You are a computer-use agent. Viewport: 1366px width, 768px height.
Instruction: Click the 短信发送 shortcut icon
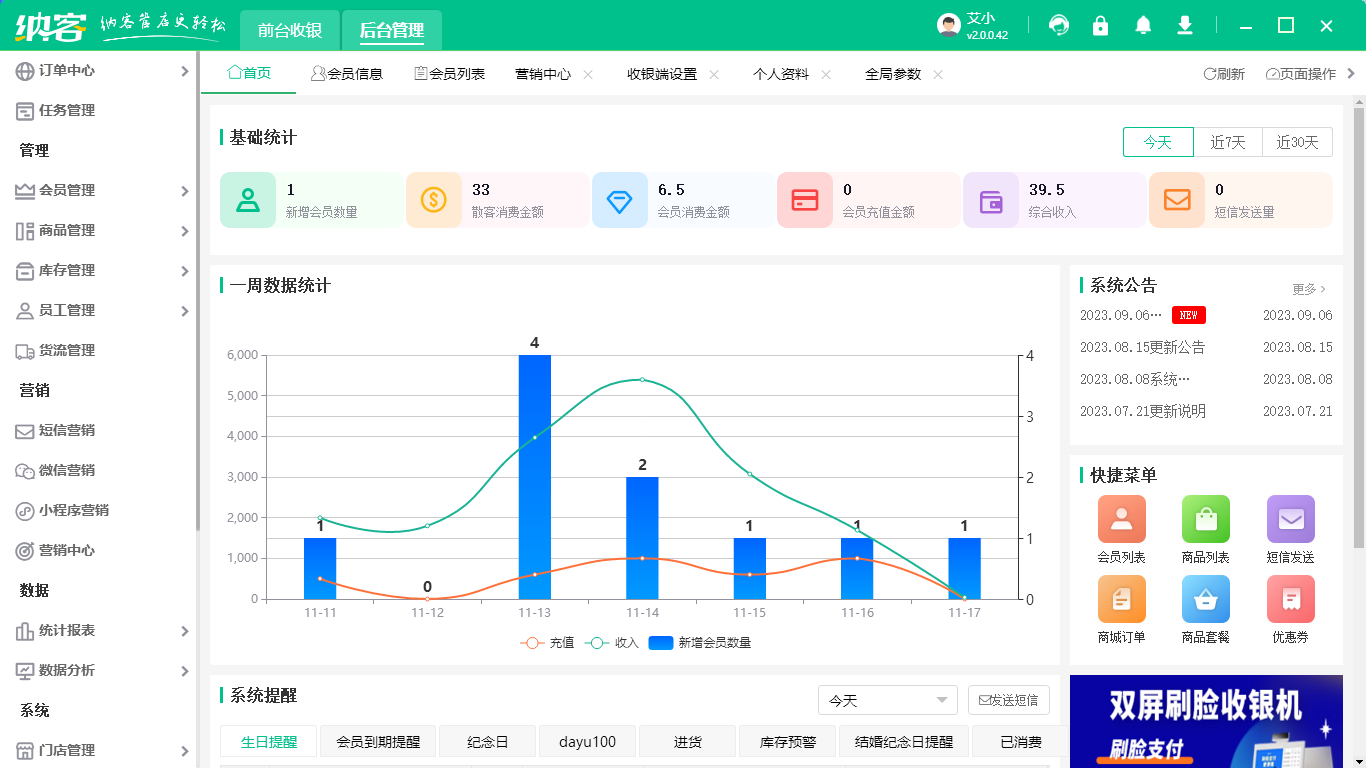pyautogui.click(x=1290, y=520)
